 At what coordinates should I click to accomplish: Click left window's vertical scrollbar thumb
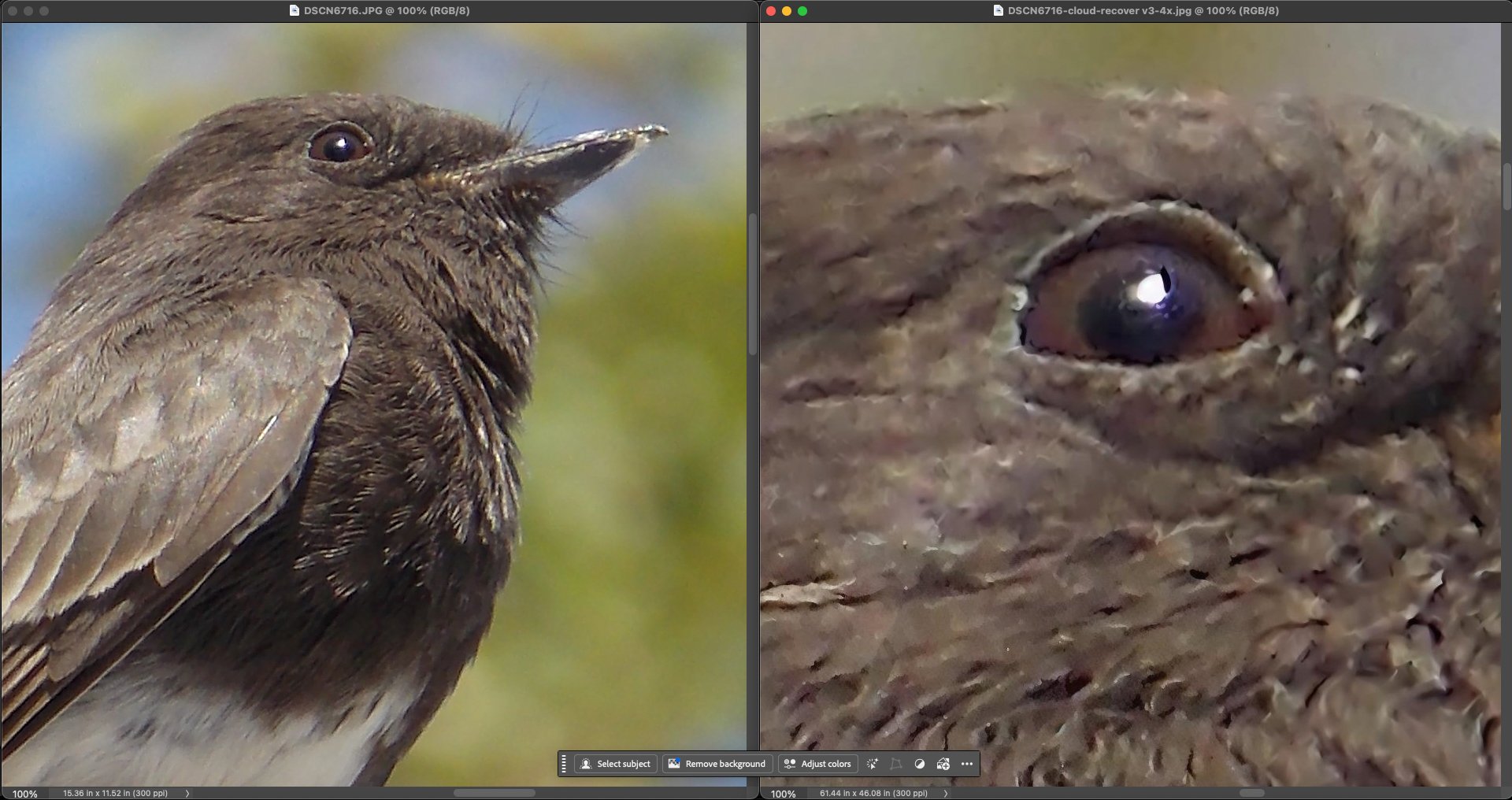click(x=752, y=283)
